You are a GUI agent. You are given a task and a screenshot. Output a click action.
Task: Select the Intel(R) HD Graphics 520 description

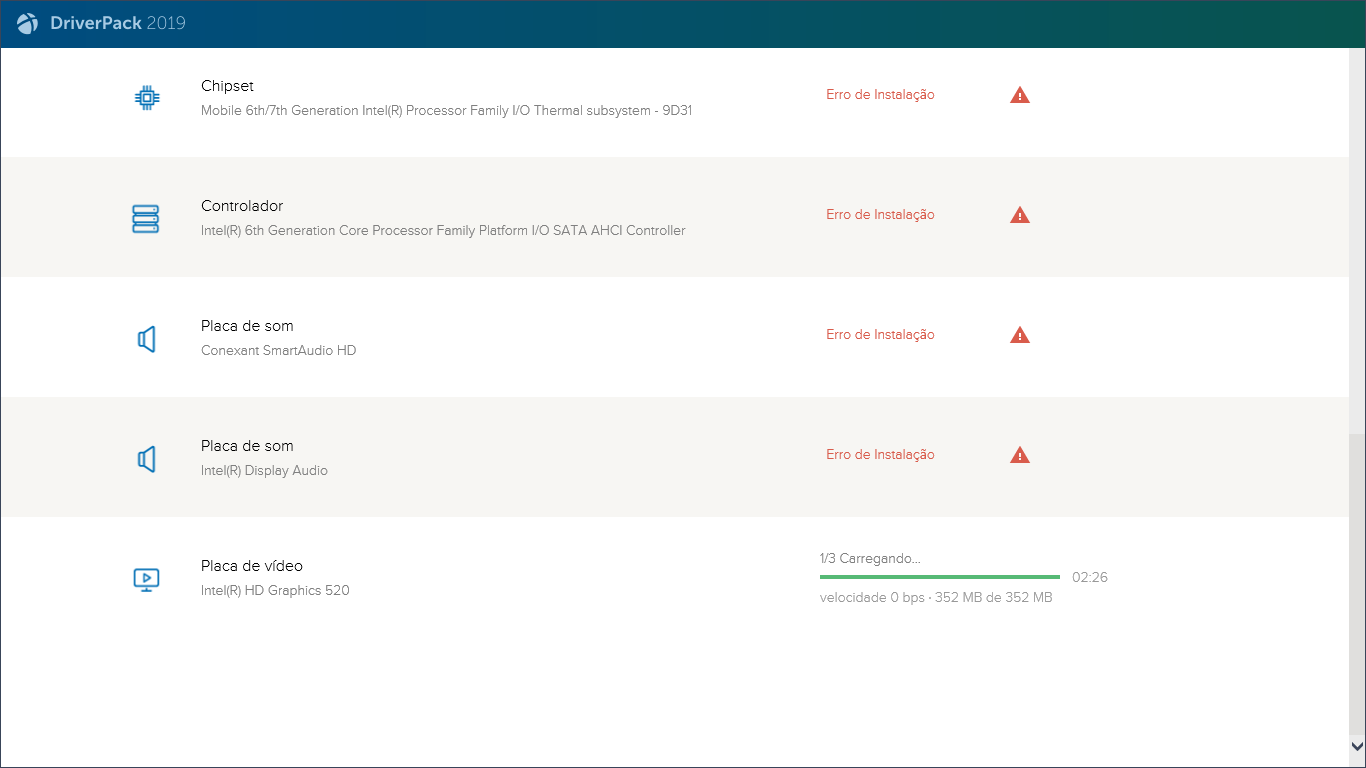point(275,591)
